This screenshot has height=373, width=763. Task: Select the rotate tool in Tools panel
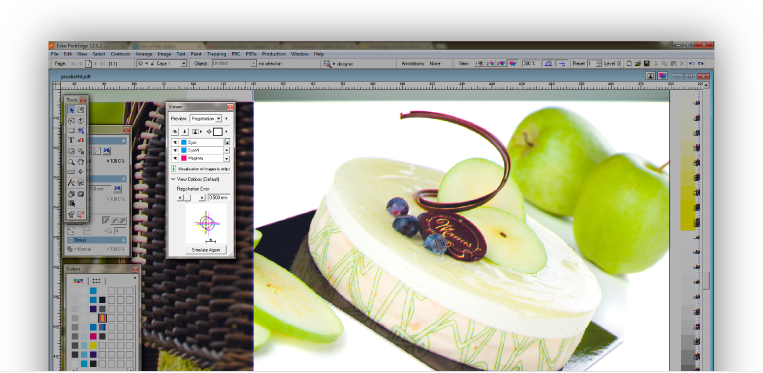(71, 121)
